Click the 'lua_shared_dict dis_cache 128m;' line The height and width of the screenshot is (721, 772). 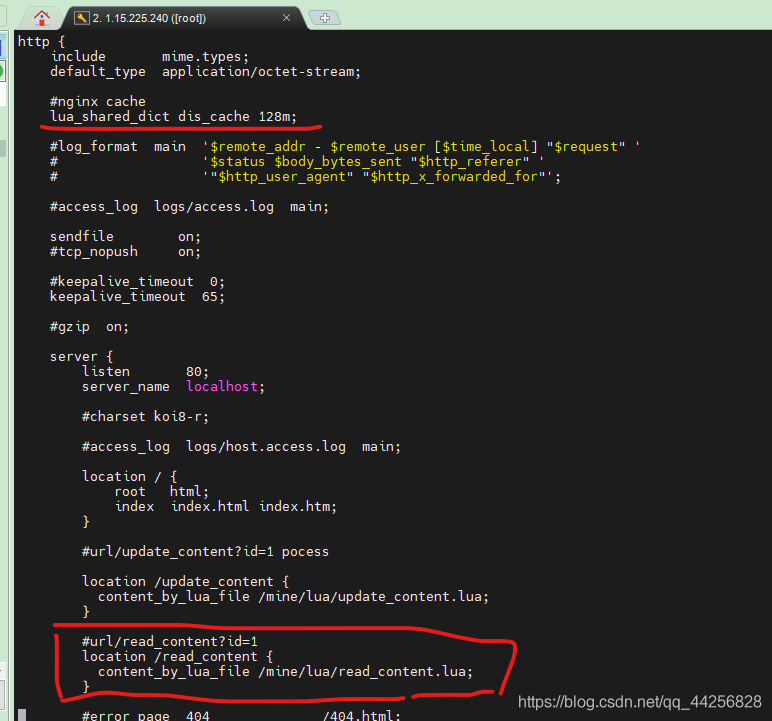[x=173, y=117]
